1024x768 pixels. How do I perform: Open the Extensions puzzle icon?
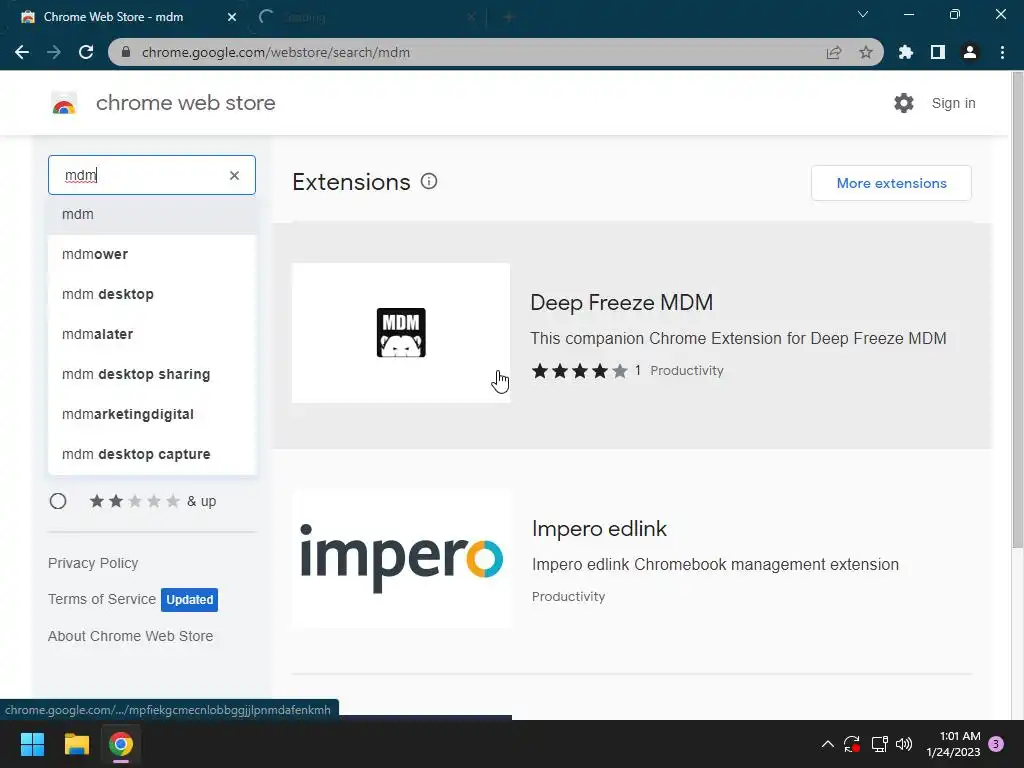click(906, 52)
